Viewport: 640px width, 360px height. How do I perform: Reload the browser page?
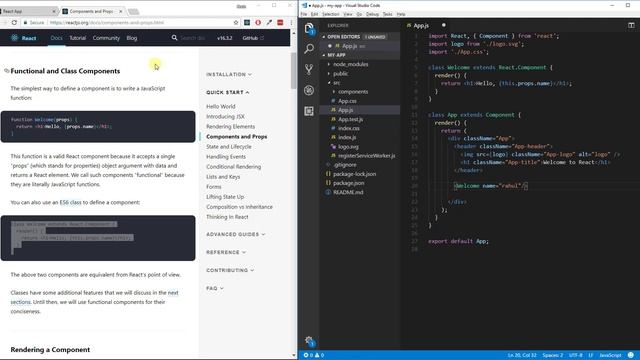pyautogui.click(x=14, y=22)
